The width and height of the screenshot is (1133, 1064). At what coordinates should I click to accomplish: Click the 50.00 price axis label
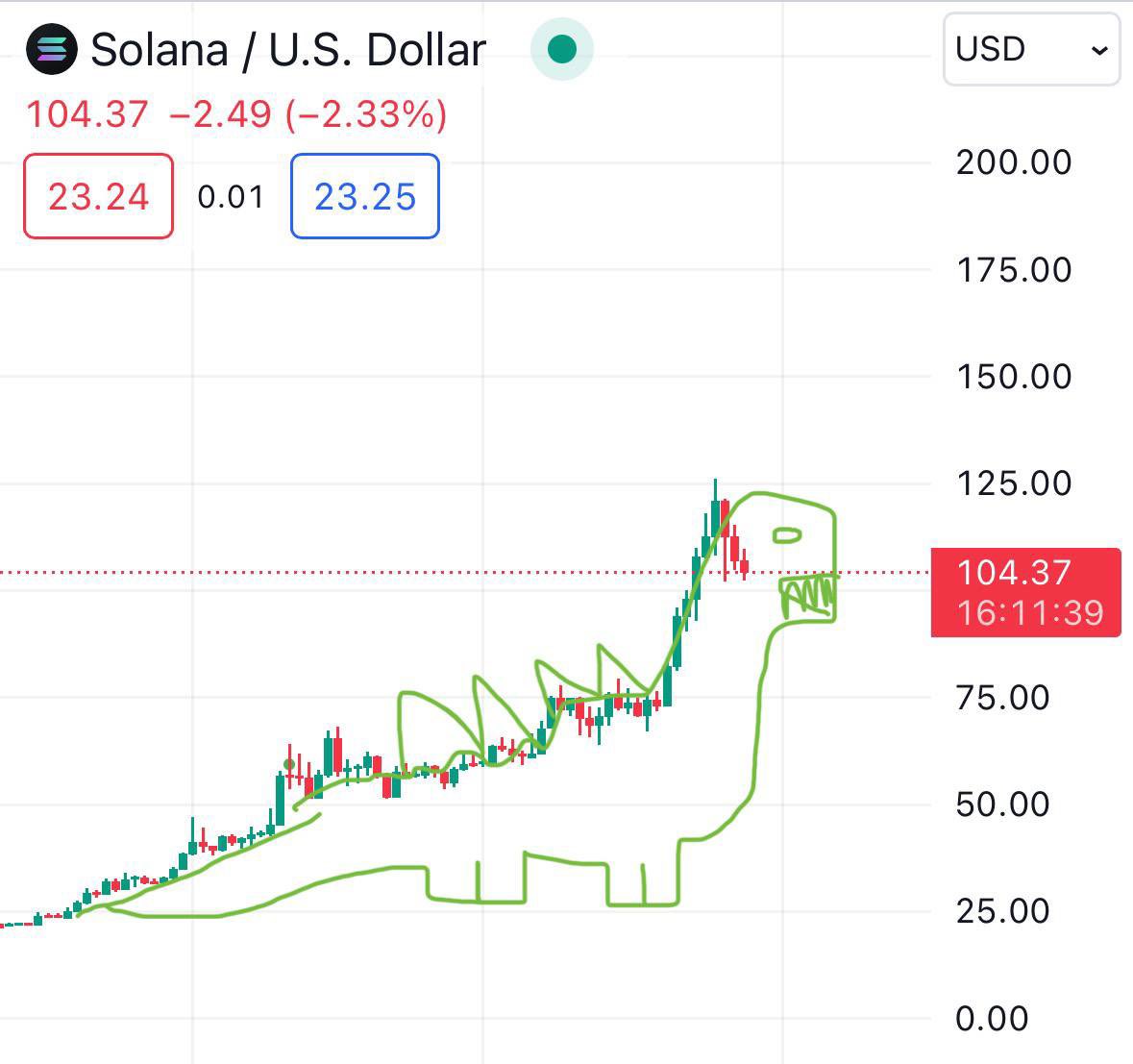coord(1002,804)
